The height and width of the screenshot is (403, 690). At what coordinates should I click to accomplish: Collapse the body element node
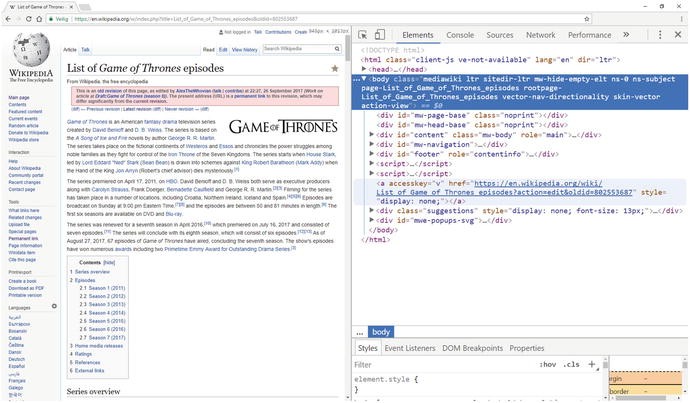pos(364,79)
